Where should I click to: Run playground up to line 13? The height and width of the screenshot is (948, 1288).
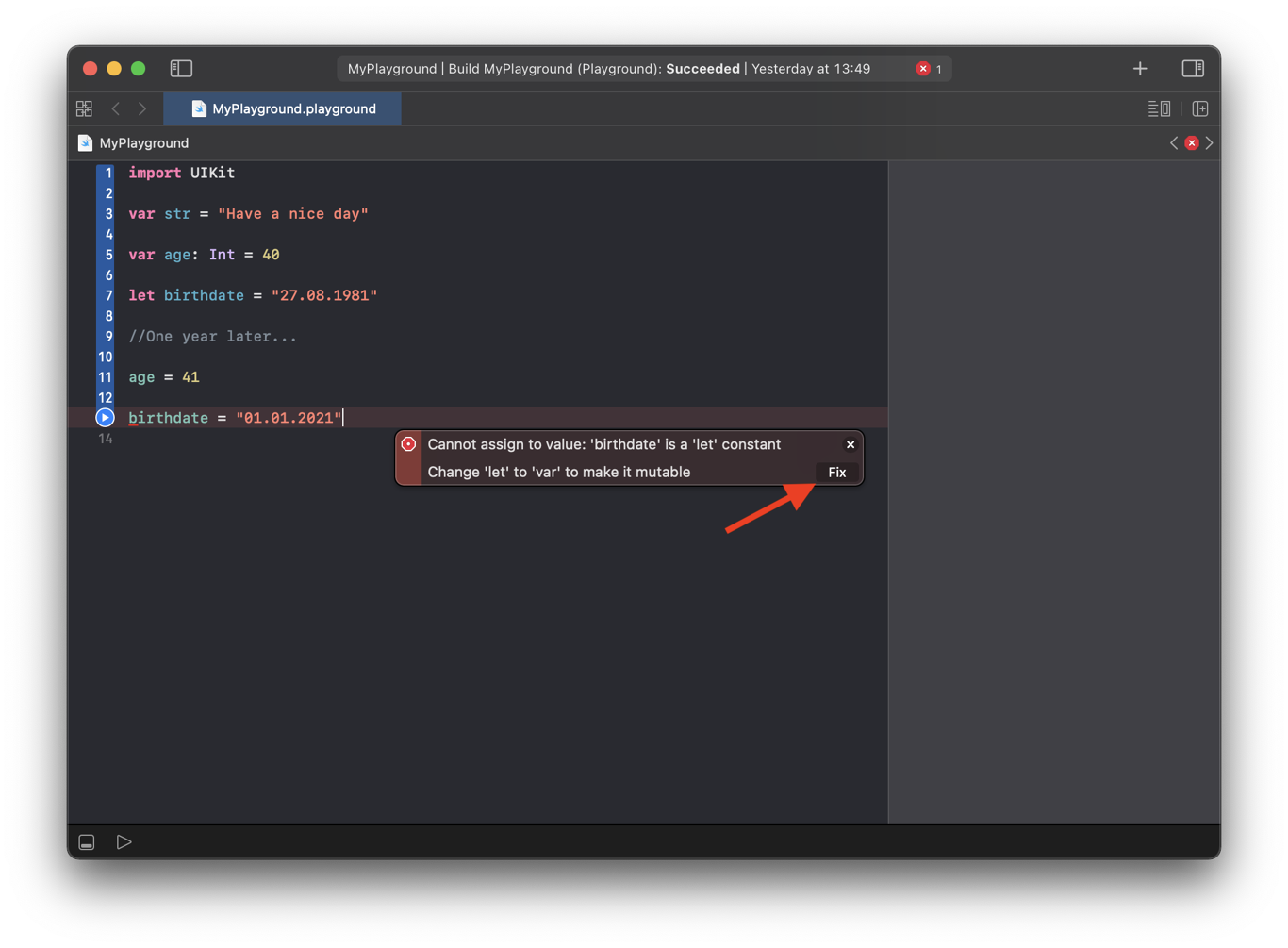pyautogui.click(x=105, y=417)
